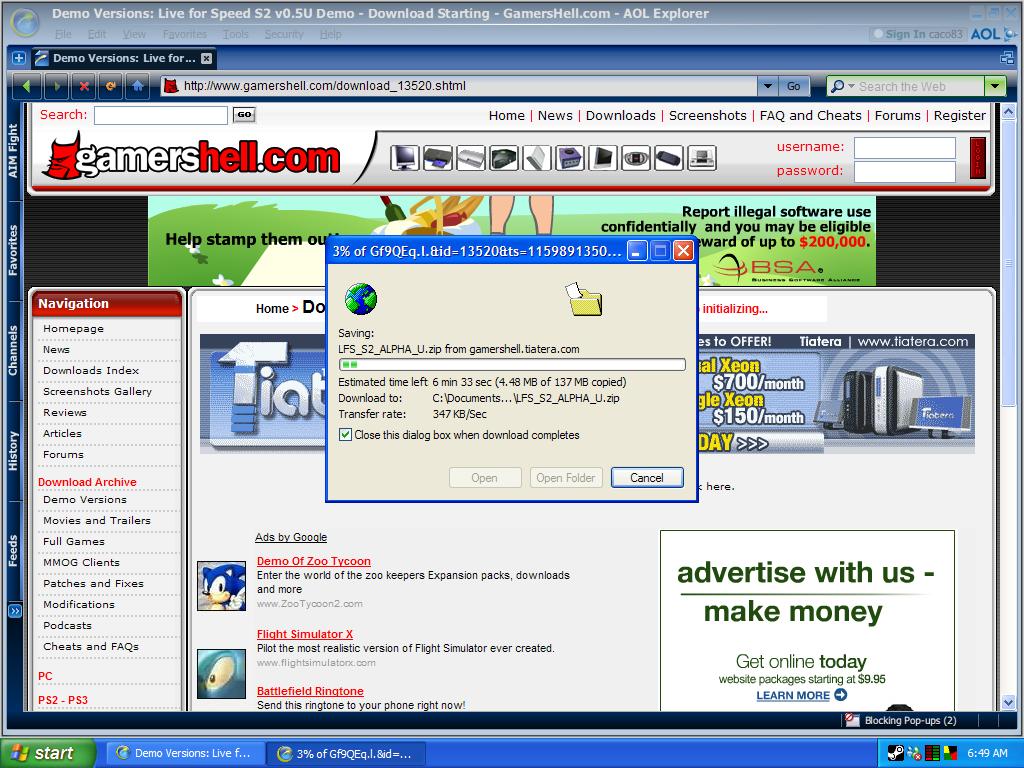Open the Feeds side tab
1024x768 pixels.
click(x=14, y=551)
